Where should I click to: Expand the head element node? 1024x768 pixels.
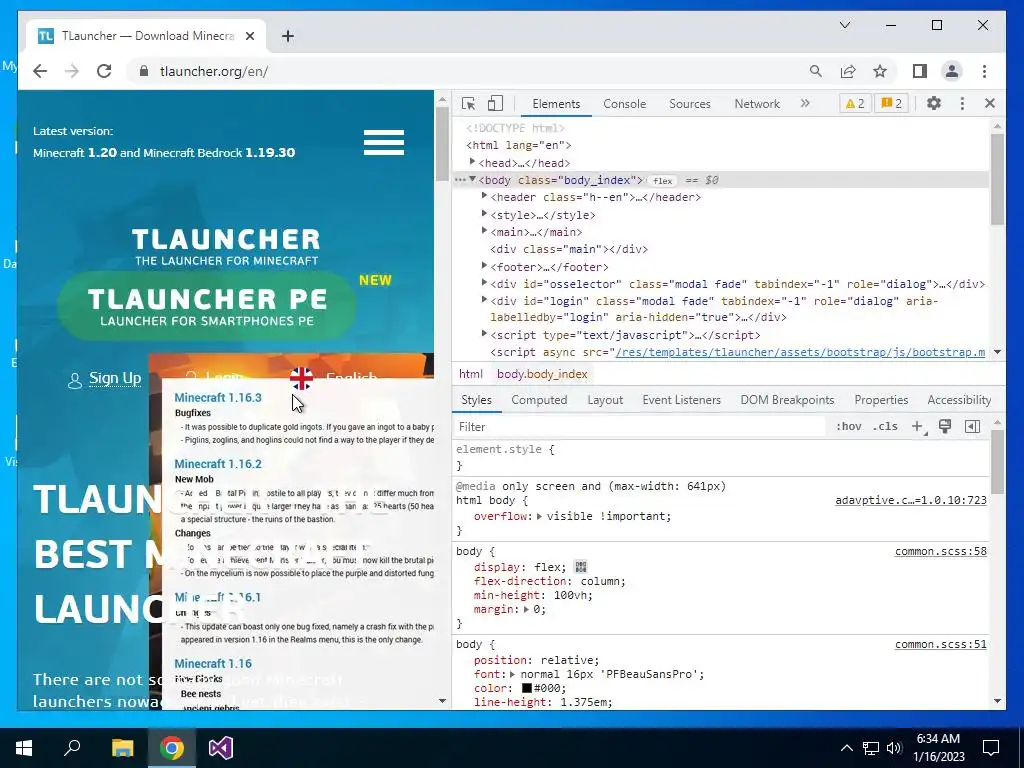472,162
